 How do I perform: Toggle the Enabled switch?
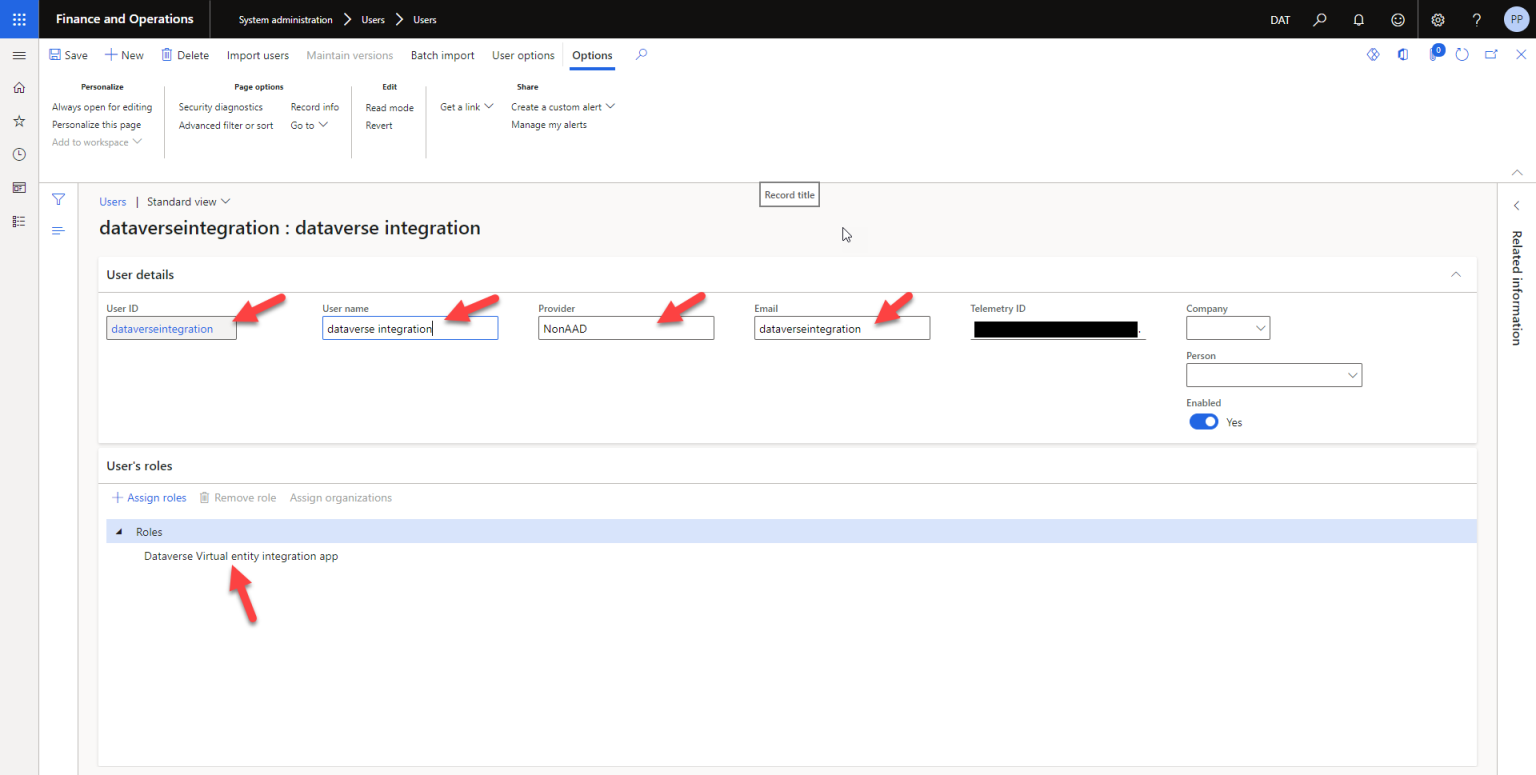point(1203,422)
